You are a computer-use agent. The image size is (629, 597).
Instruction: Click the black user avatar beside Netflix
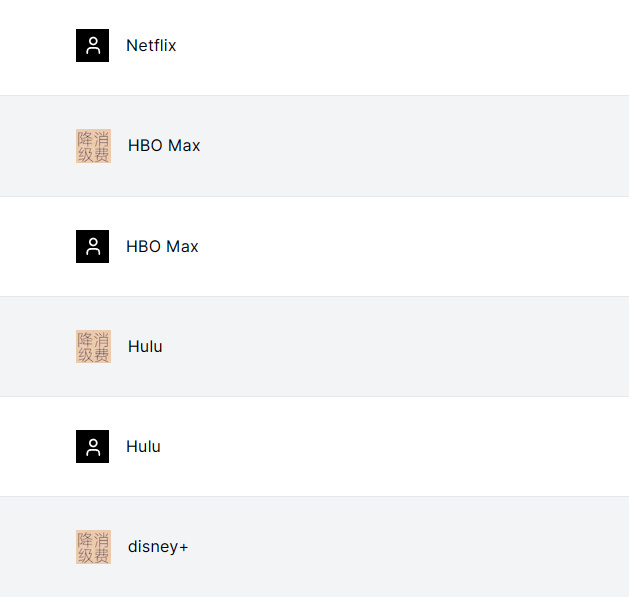pyautogui.click(x=92, y=45)
